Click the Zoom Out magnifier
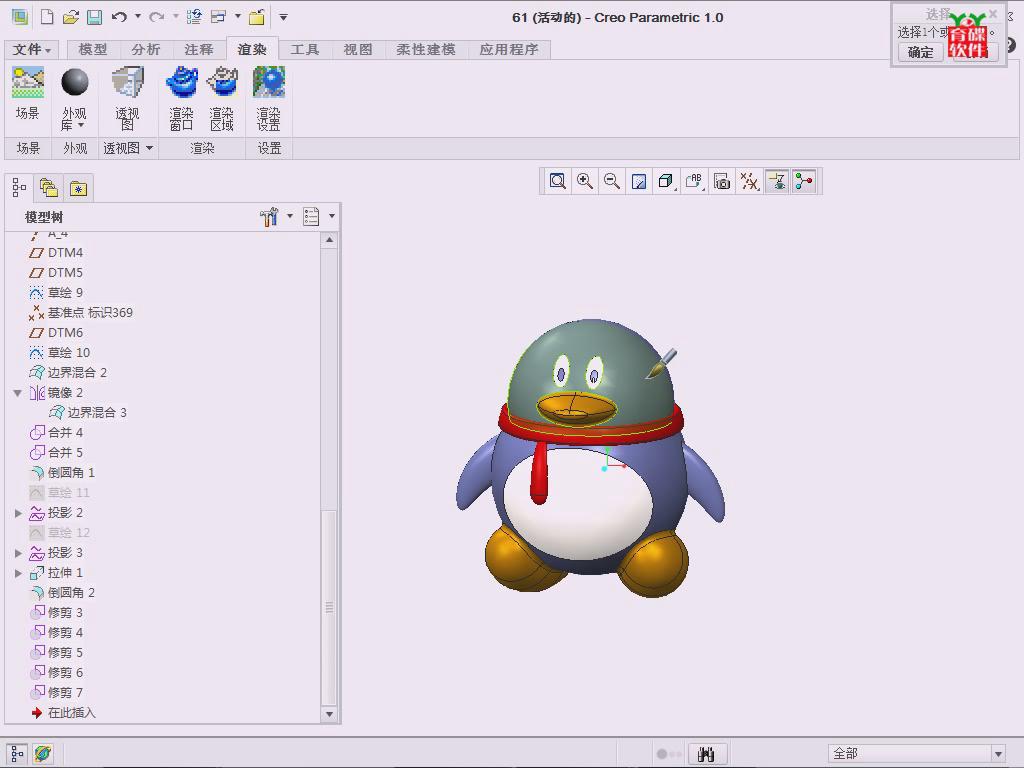 tap(612, 181)
